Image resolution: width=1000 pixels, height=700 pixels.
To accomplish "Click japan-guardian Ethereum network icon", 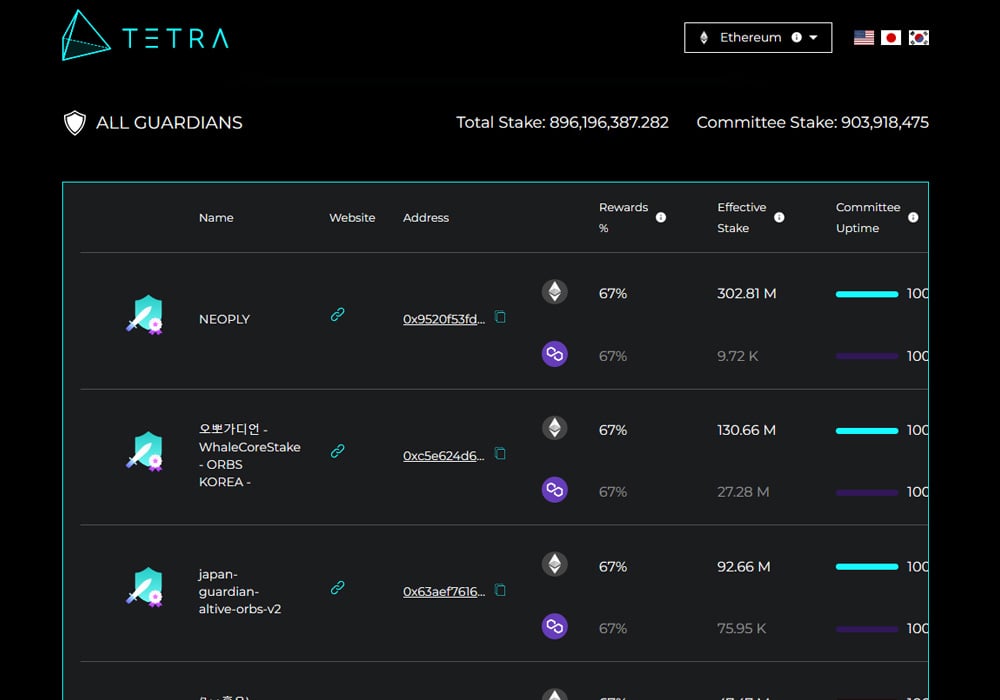I will point(555,564).
